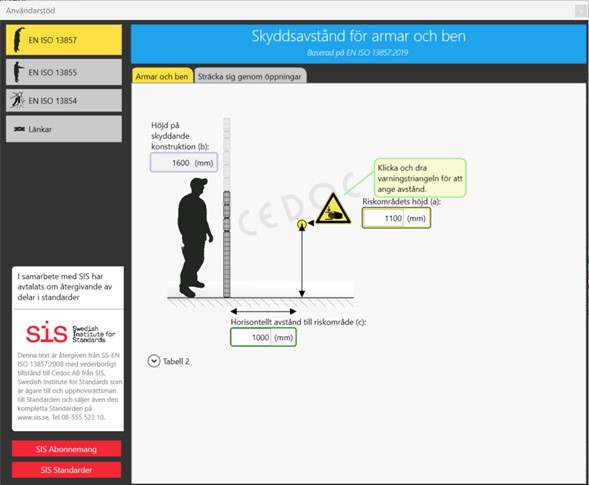Click the horizontal distance (c) input field
This screenshot has height=485, width=589.
coord(263,337)
